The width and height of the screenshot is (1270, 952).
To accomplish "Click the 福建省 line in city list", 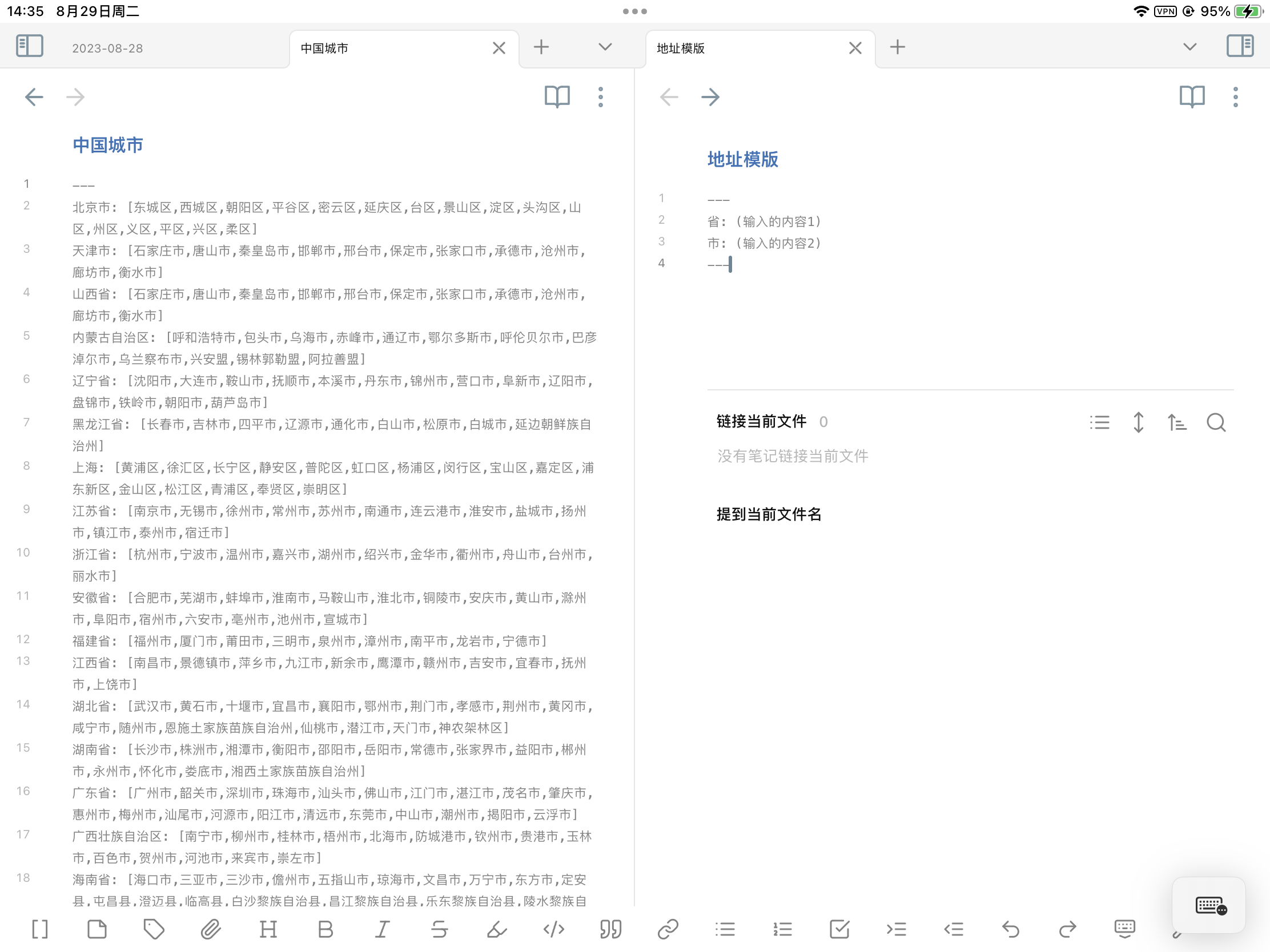I will click(310, 641).
